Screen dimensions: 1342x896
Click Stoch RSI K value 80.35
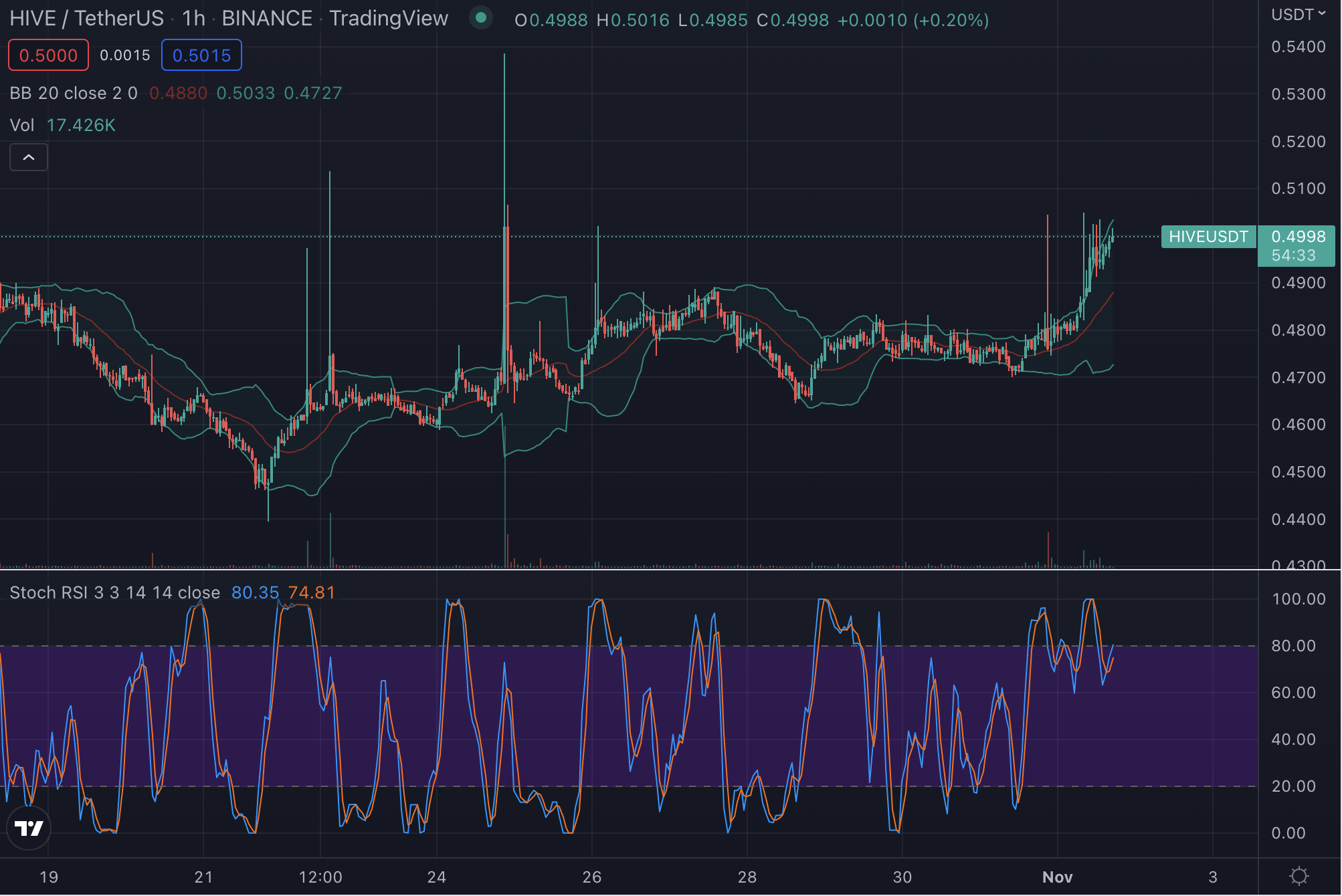point(255,592)
